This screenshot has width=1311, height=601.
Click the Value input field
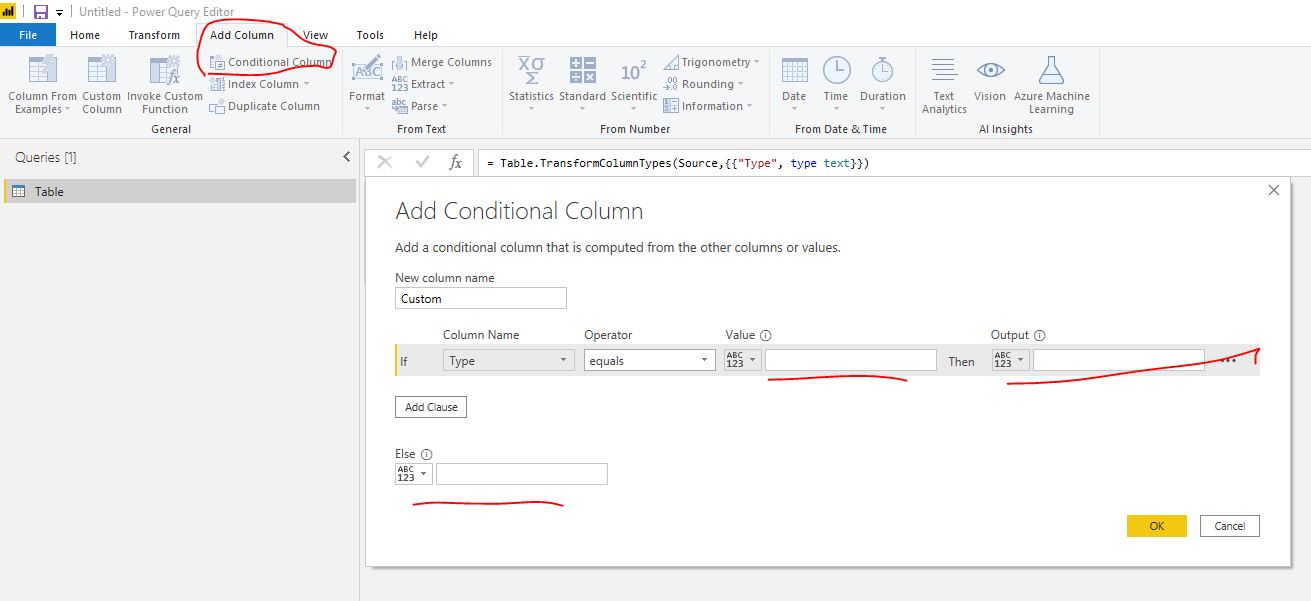click(x=851, y=360)
